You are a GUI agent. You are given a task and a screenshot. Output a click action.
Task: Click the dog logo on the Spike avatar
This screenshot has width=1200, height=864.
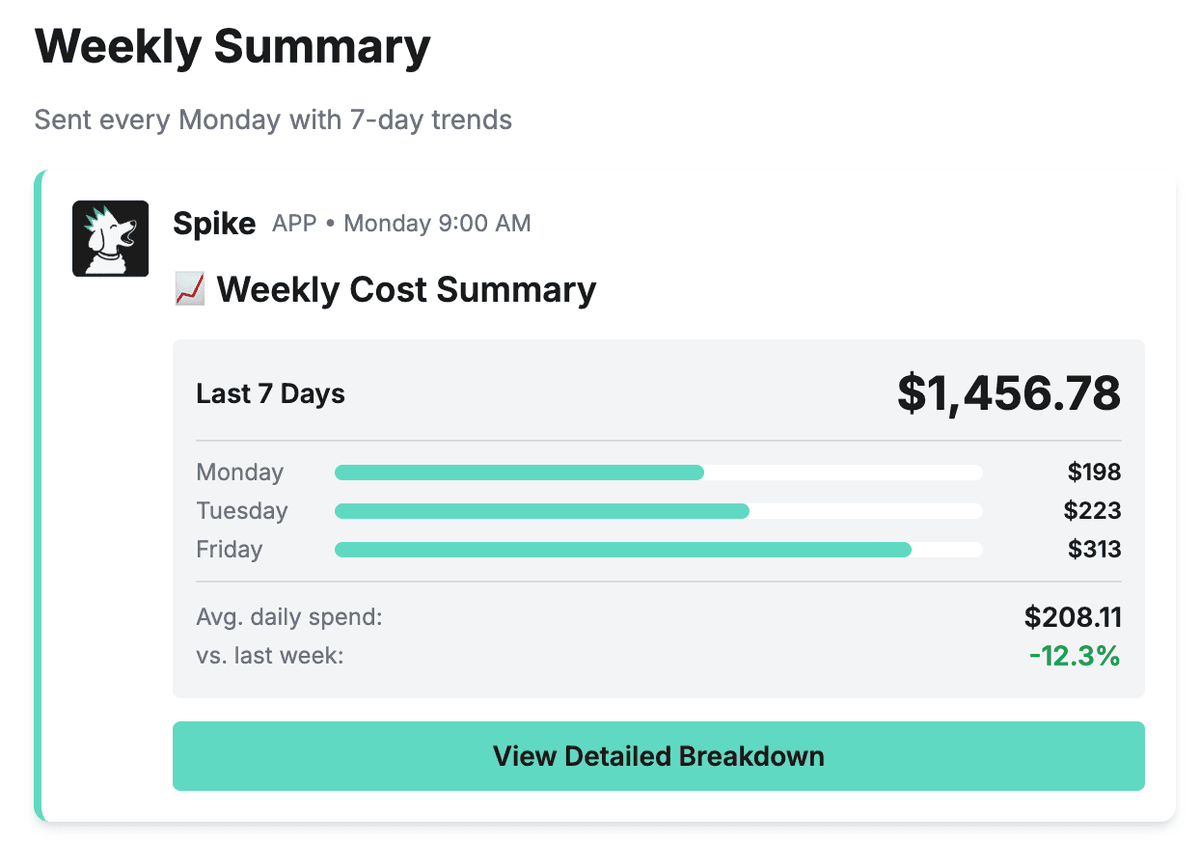[x=110, y=238]
